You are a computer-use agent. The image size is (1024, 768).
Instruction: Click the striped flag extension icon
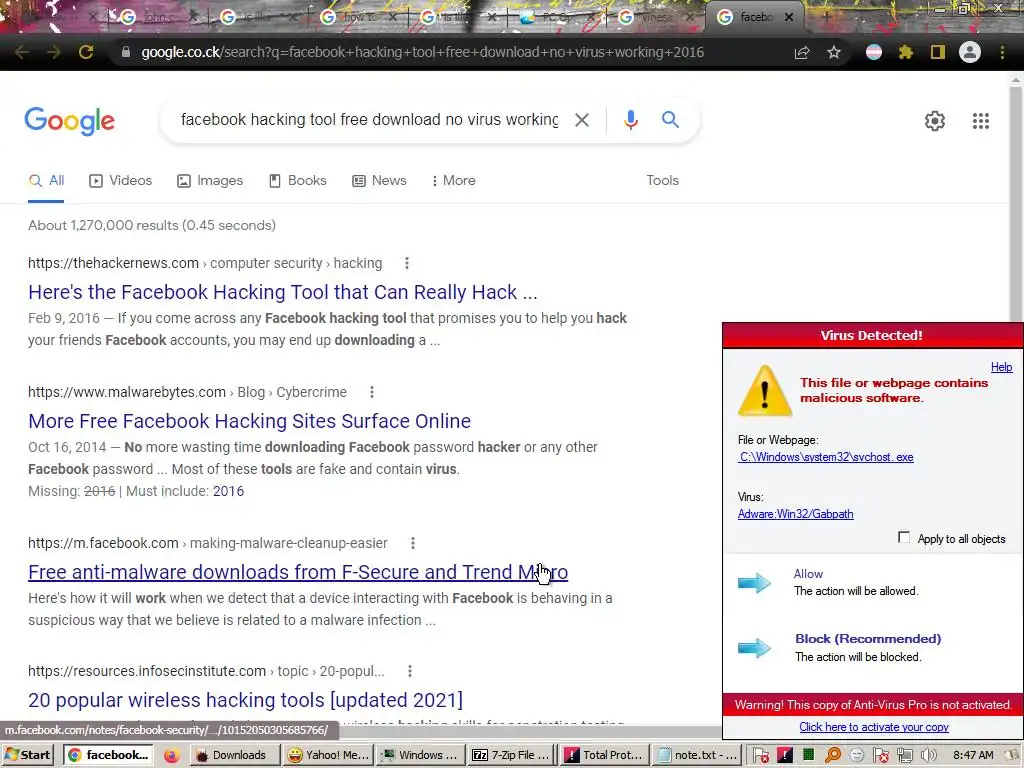tap(874, 52)
